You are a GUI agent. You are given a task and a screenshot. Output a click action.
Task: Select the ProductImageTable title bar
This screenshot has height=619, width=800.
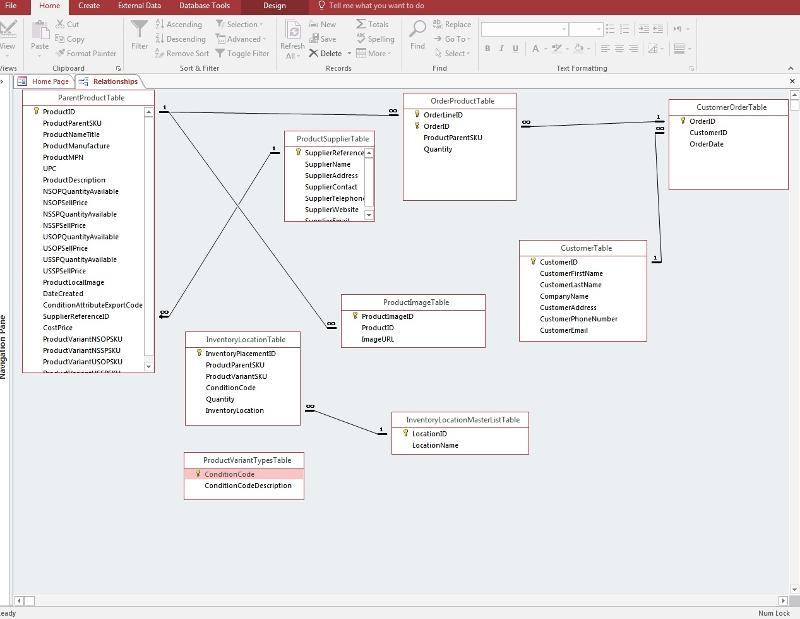[x=415, y=302]
